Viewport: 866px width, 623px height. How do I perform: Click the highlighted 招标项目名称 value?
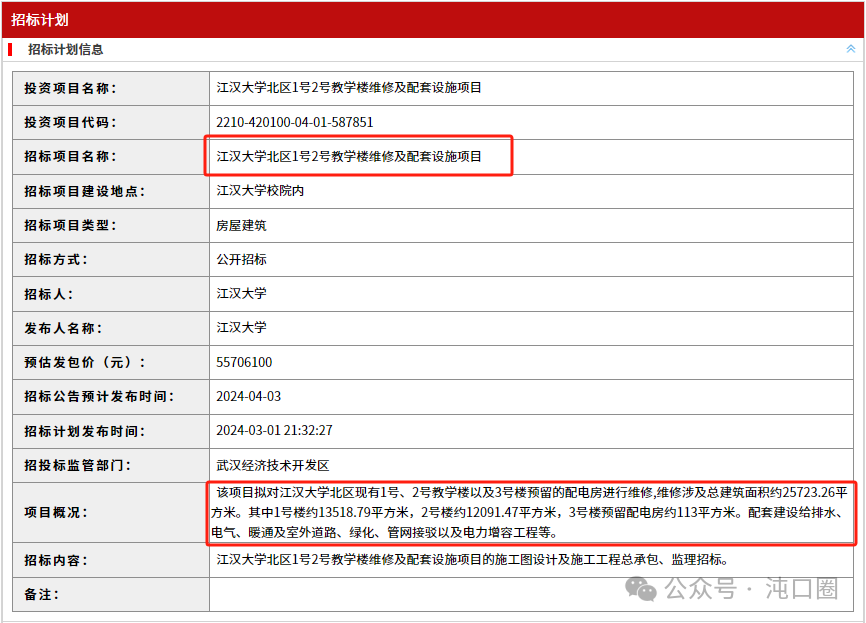[x=349, y=156]
